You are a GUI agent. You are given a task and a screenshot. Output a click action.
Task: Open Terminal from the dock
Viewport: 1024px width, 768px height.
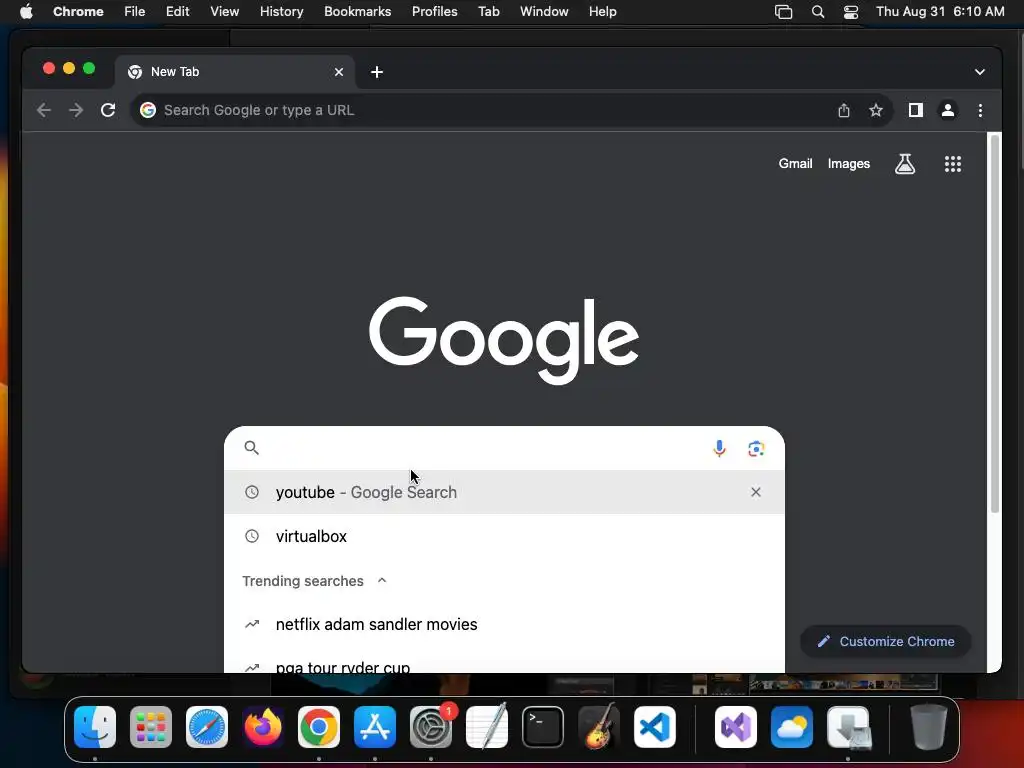pos(543,727)
